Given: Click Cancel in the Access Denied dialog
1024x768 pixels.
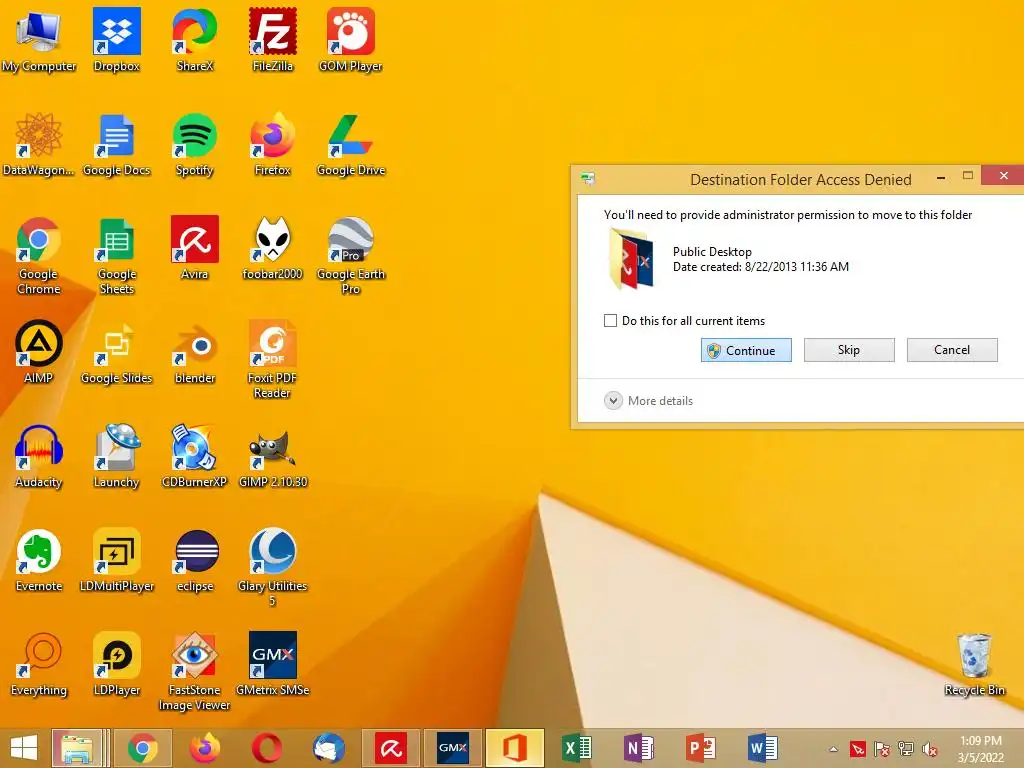Looking at the screenshot, I should point(952,350).
